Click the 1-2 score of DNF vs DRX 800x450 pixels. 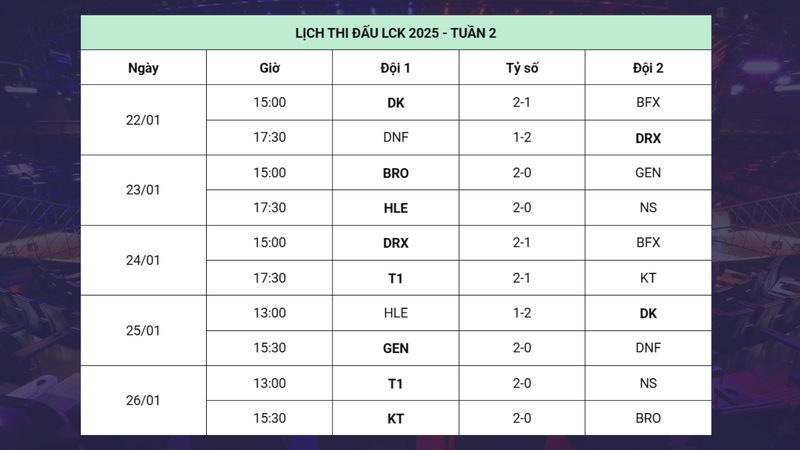tap(521, 138)
